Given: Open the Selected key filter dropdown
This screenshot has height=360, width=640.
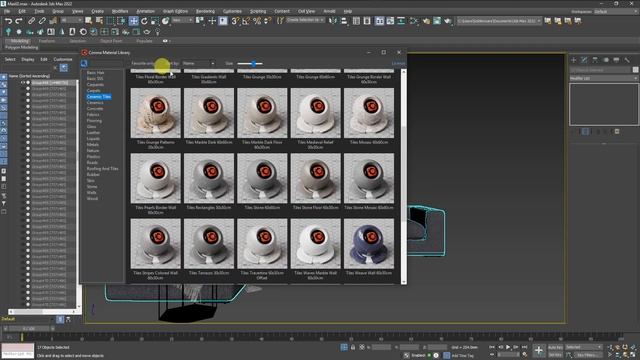Looking at the screenshot, I should pyautogui.click(x=583, y=347).
